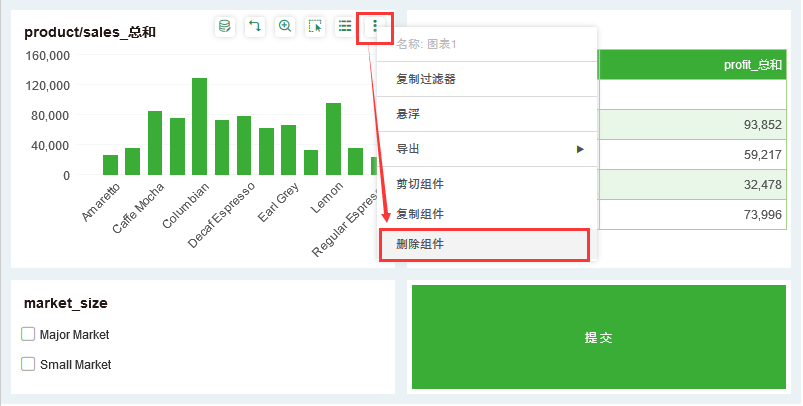Image resolution: width=803 pixels, height=406 pixels.
Task: Select 剪切组件 menu entry
Action: coord(420,184)
